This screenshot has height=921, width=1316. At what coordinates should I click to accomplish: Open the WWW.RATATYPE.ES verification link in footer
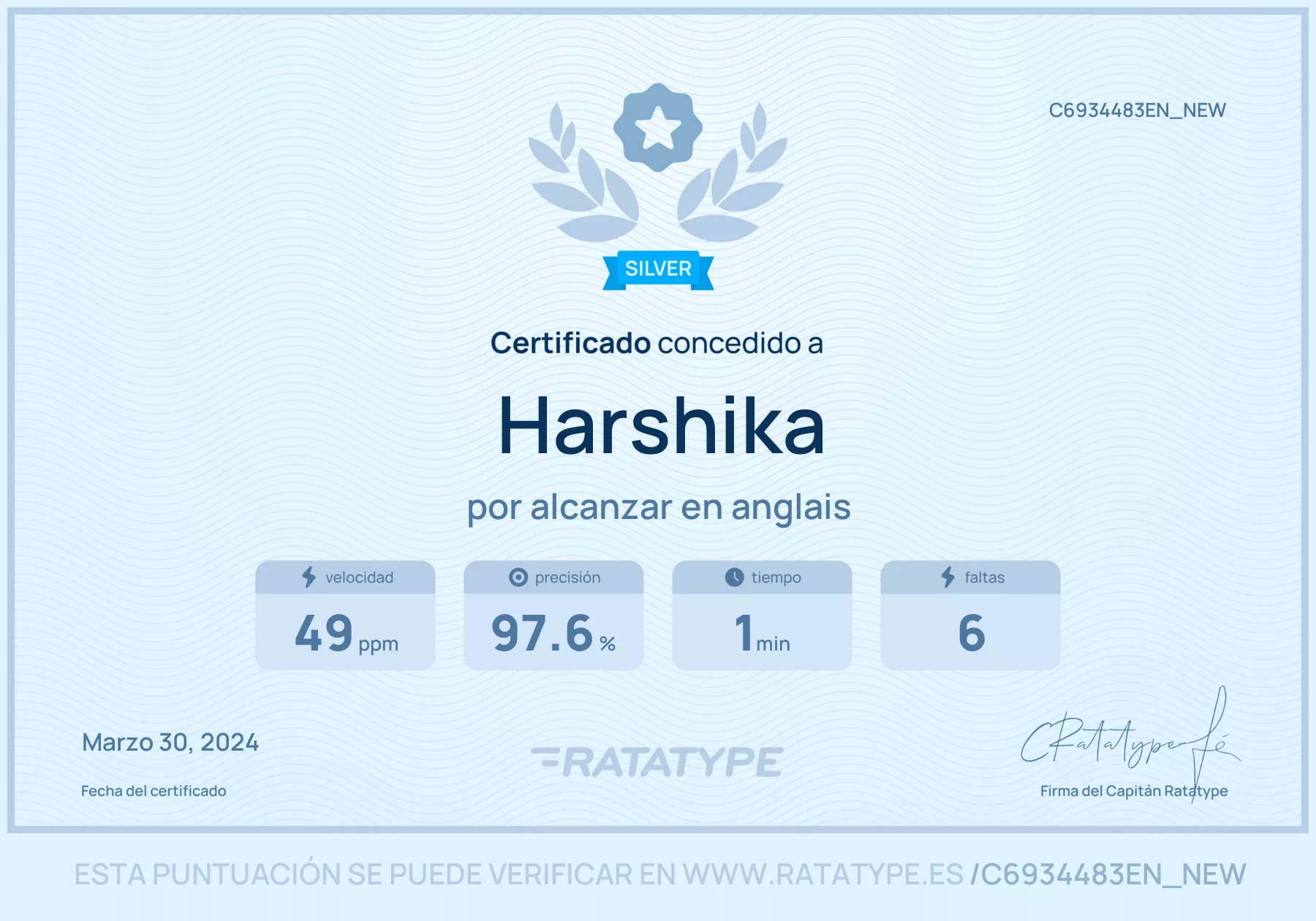(x=823, y=874)
